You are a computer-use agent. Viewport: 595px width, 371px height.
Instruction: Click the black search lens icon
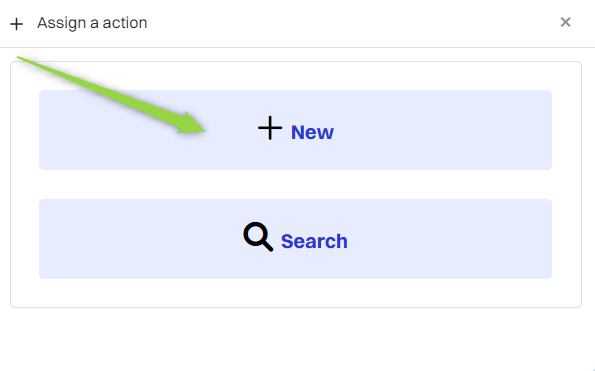[x=258, y=237]
